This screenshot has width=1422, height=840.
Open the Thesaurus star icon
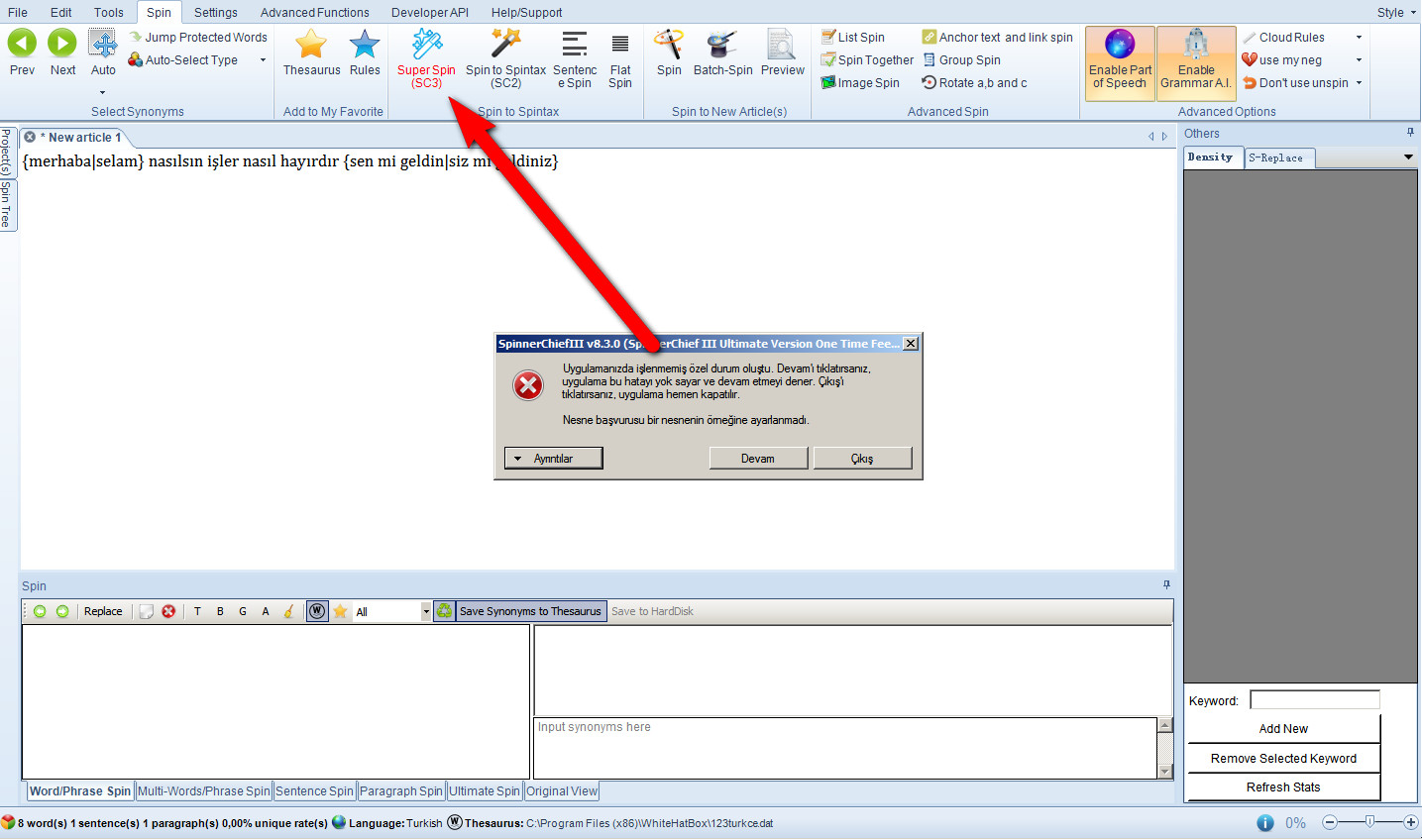[311, 45]
